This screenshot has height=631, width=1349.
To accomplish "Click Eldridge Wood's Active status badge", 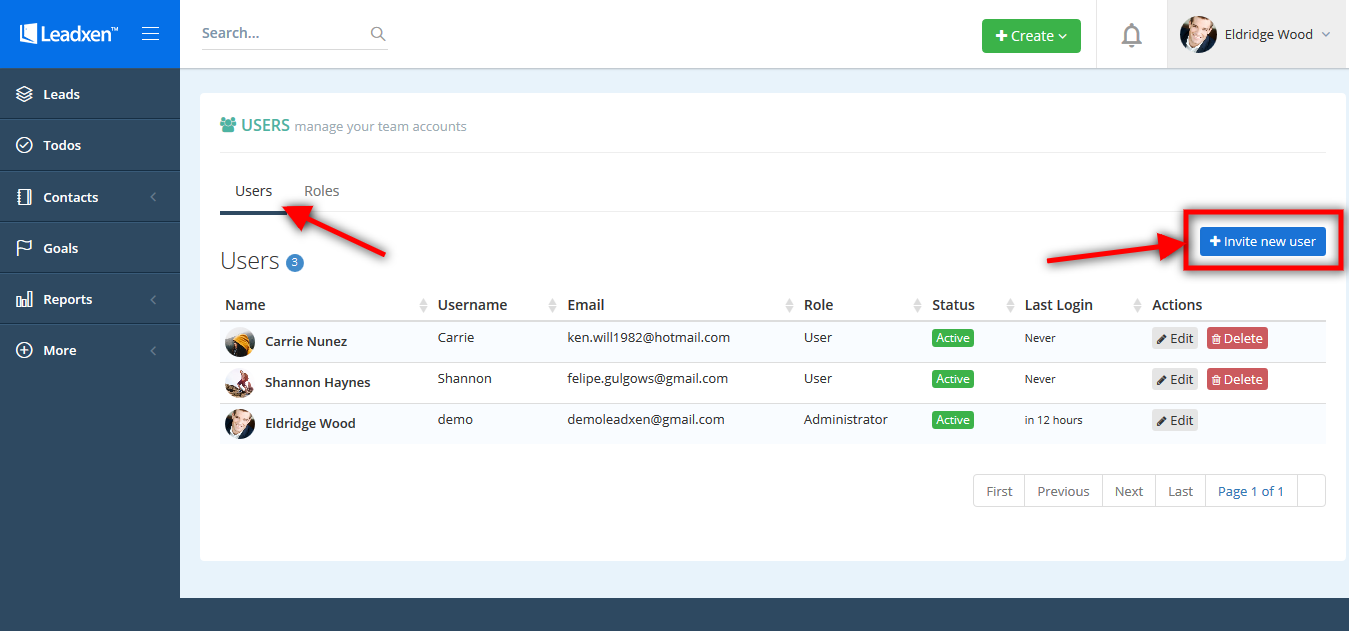I will (x=953, y=420).
